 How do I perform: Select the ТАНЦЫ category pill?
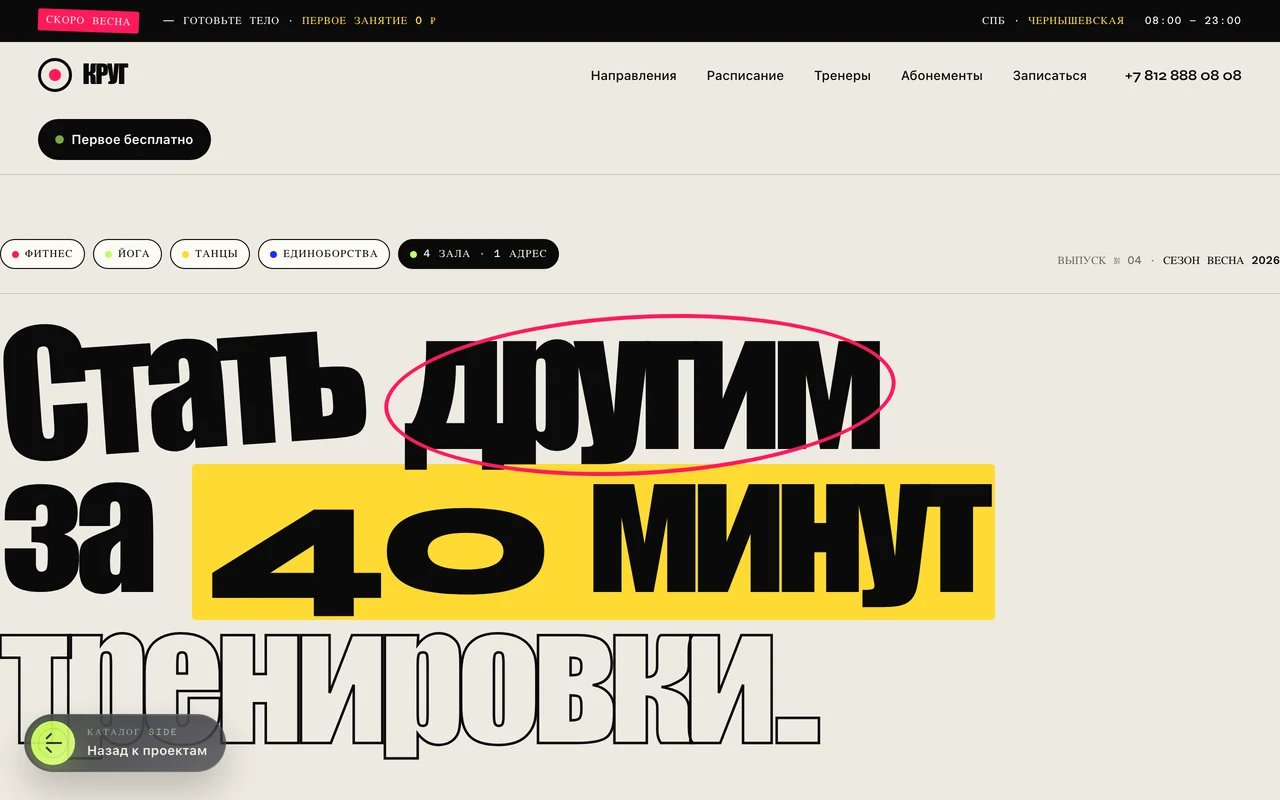pyautogui.click(x=210, y=254)
